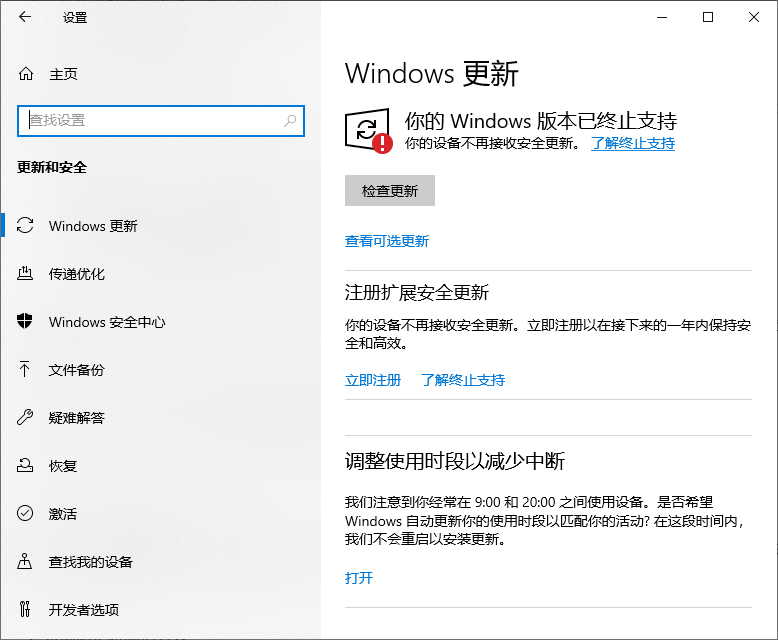This screenshot has height=640, width=778.
Task: Click the 开发者选项 tools icon
Action: [25, 609]
